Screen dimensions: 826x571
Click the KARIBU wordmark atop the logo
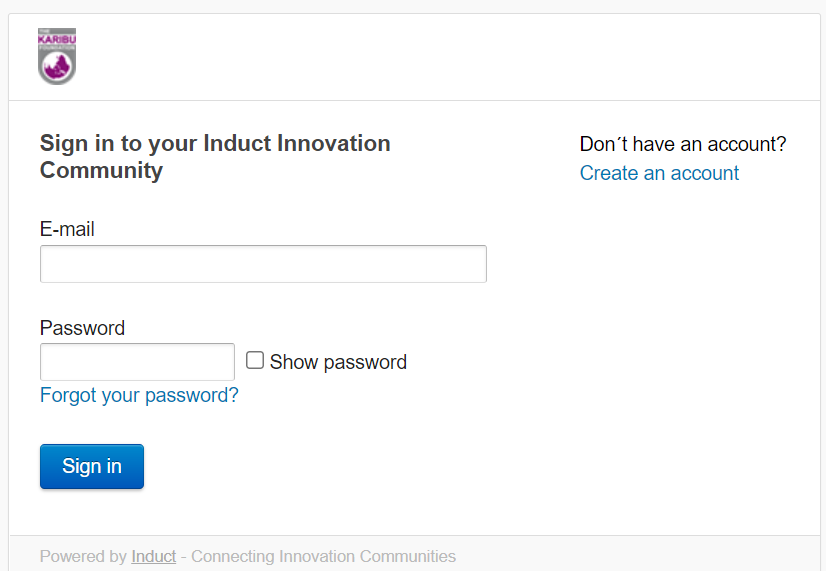tap(57, 40)
